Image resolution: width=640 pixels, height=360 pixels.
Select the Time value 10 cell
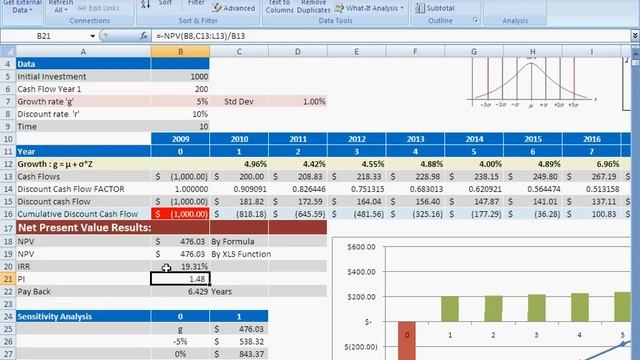click(x=180, y=127)
